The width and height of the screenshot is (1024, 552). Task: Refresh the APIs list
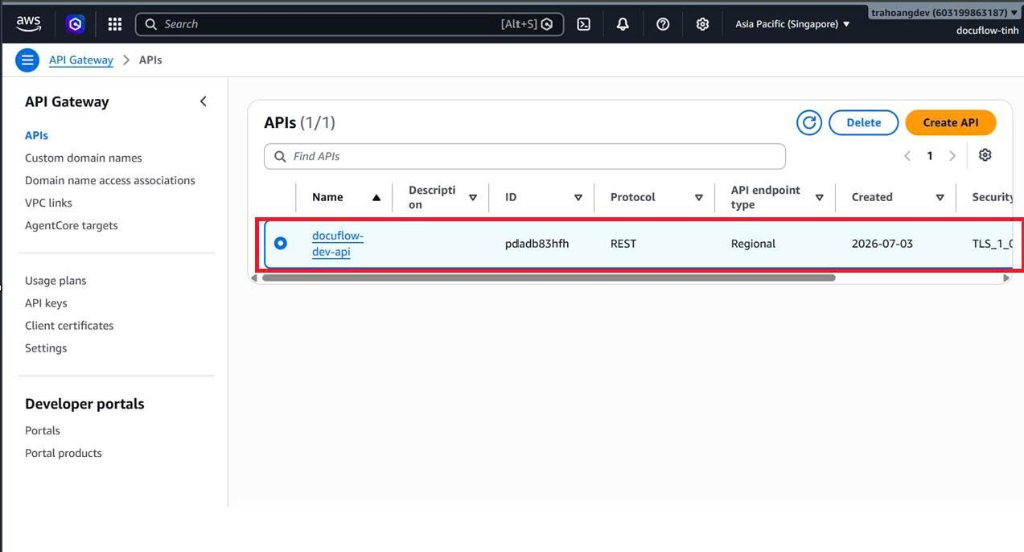tap(809, 122)
